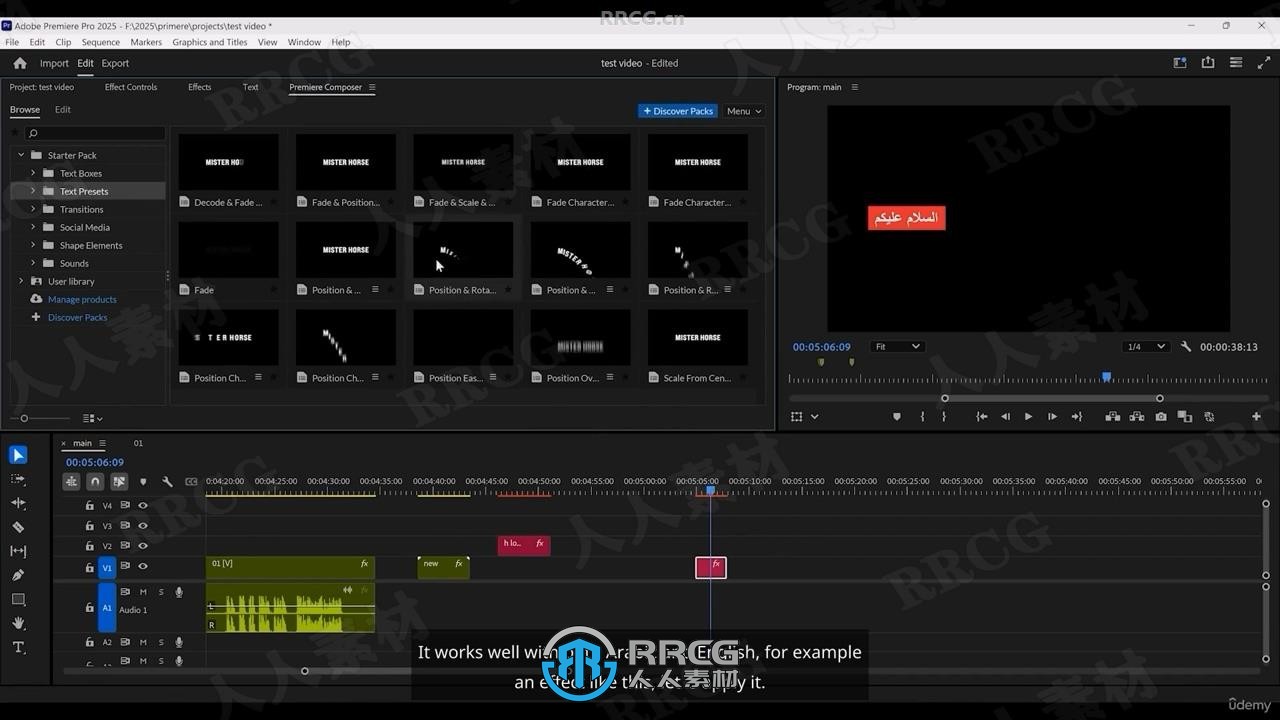Select the Ripple Edit tool
This screenshot has width=1280, height=720.
[18, 503]
